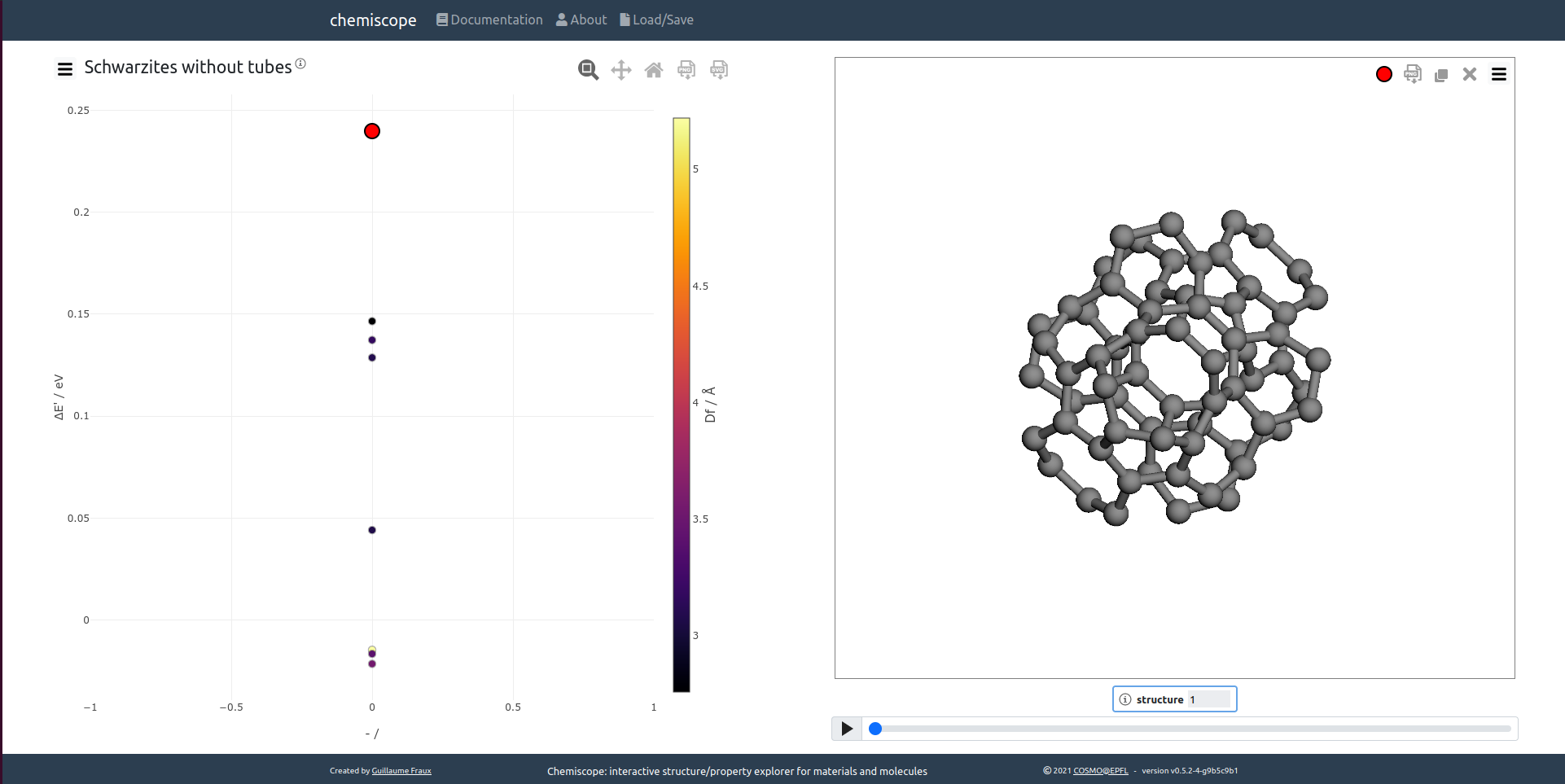Download the plot as PNG
This screenshot has width=1565, height=784.
[686, 70]
